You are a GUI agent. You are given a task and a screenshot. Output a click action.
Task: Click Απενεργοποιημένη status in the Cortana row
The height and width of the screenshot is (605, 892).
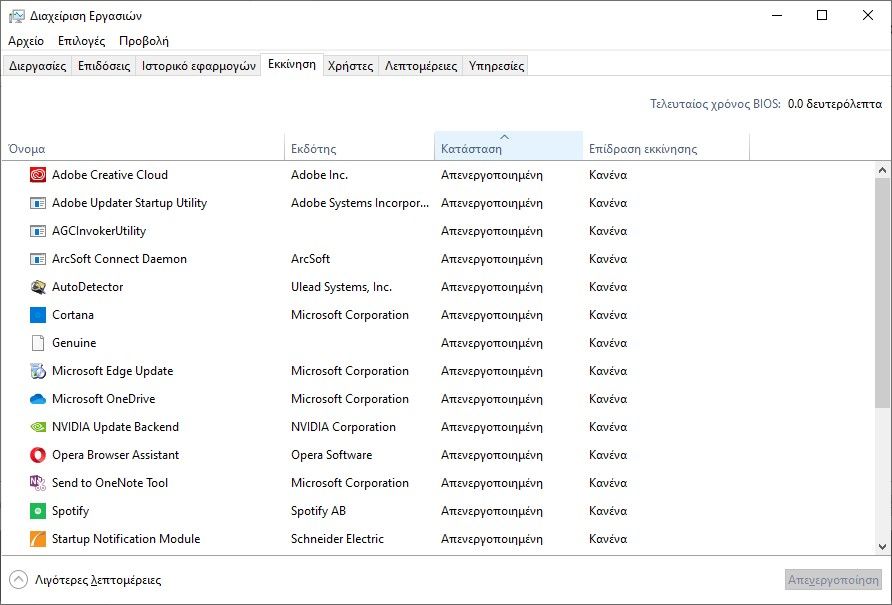coord(492,315)
